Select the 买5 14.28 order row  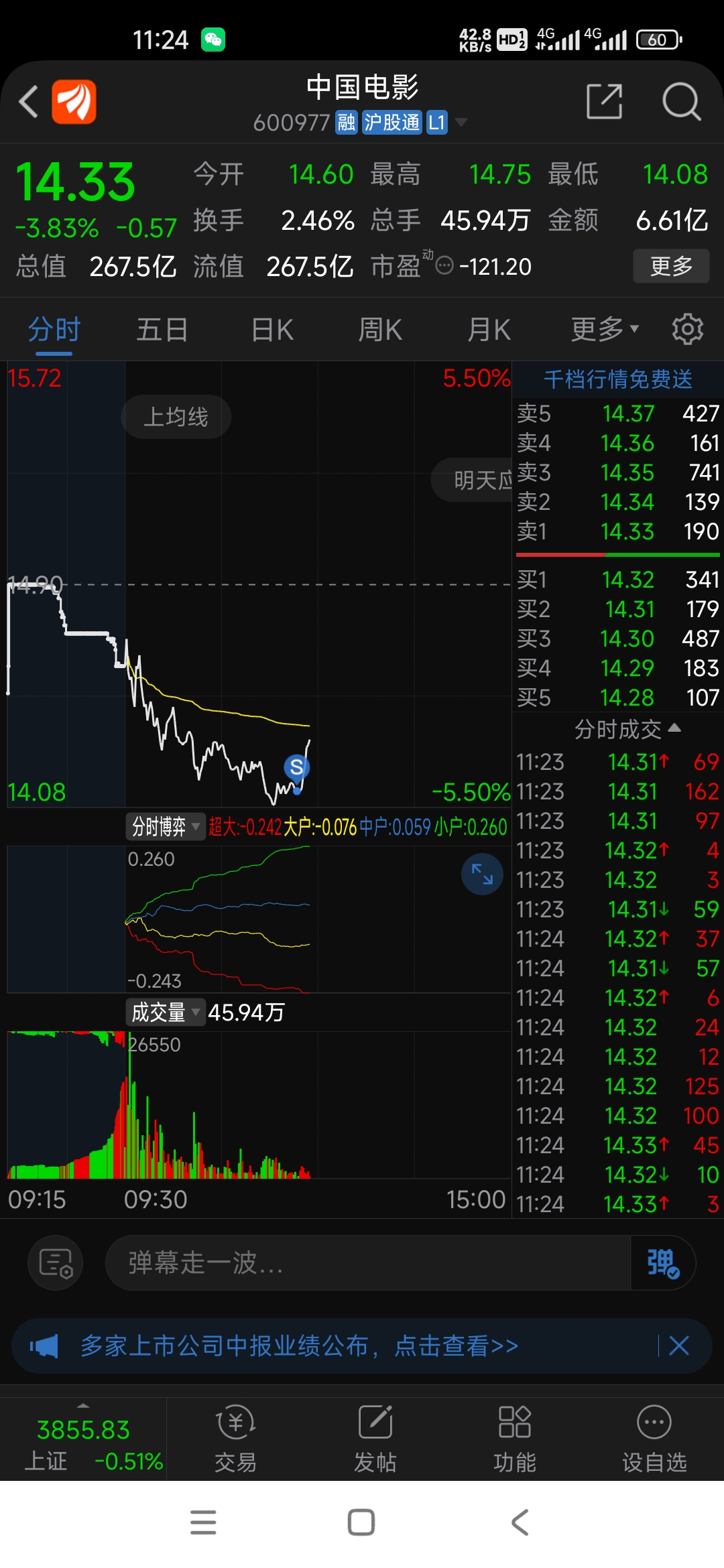pyautogui.click(x=618, y=698)
